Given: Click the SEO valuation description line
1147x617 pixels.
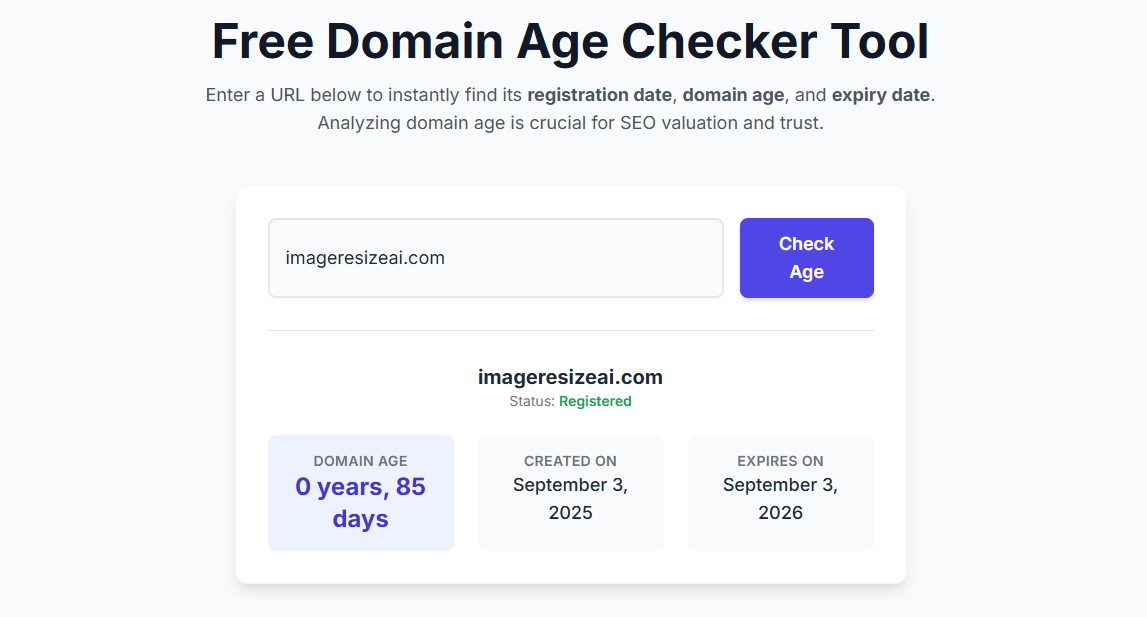Looking at the screenshot, I should (569, 122).
